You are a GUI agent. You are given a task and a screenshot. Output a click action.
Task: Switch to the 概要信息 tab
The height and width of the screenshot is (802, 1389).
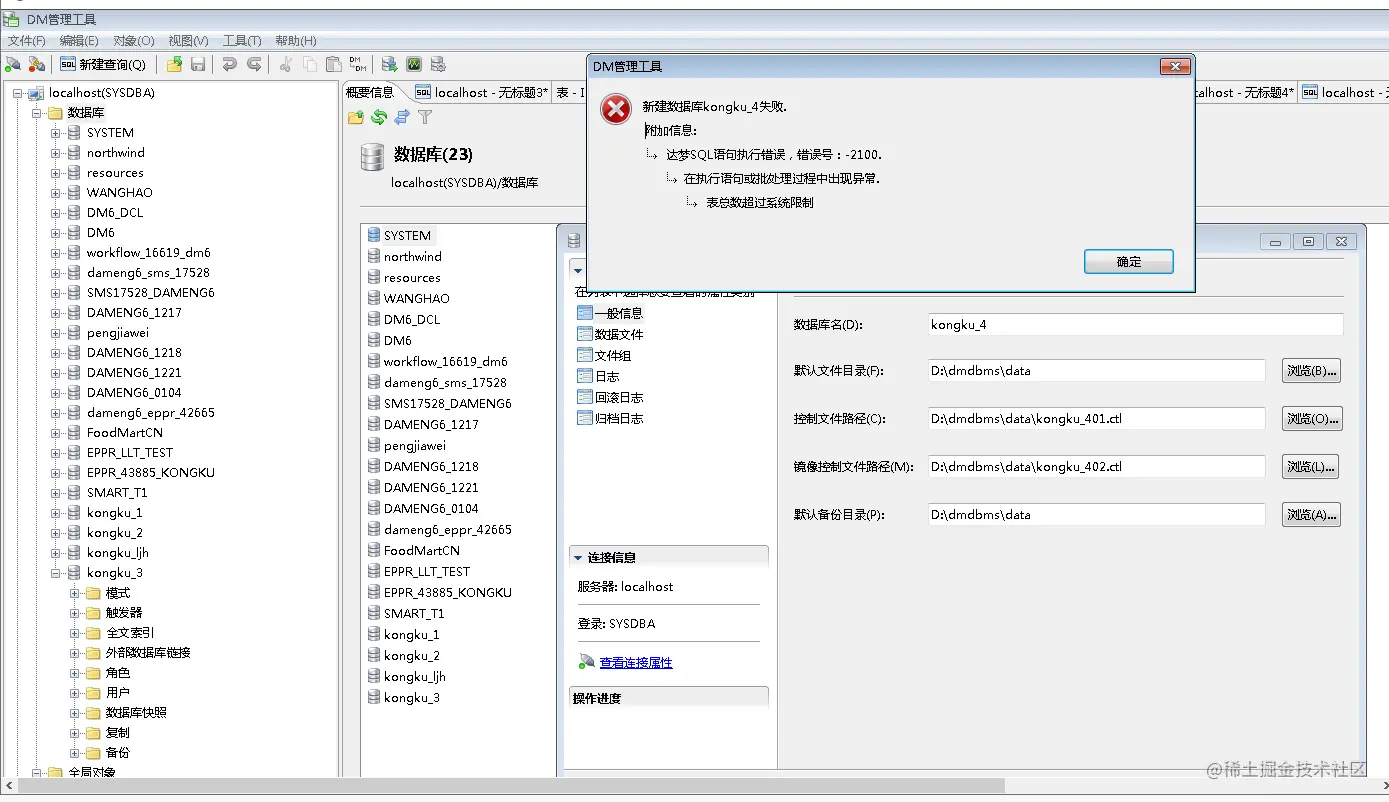[x=371, y=92]
